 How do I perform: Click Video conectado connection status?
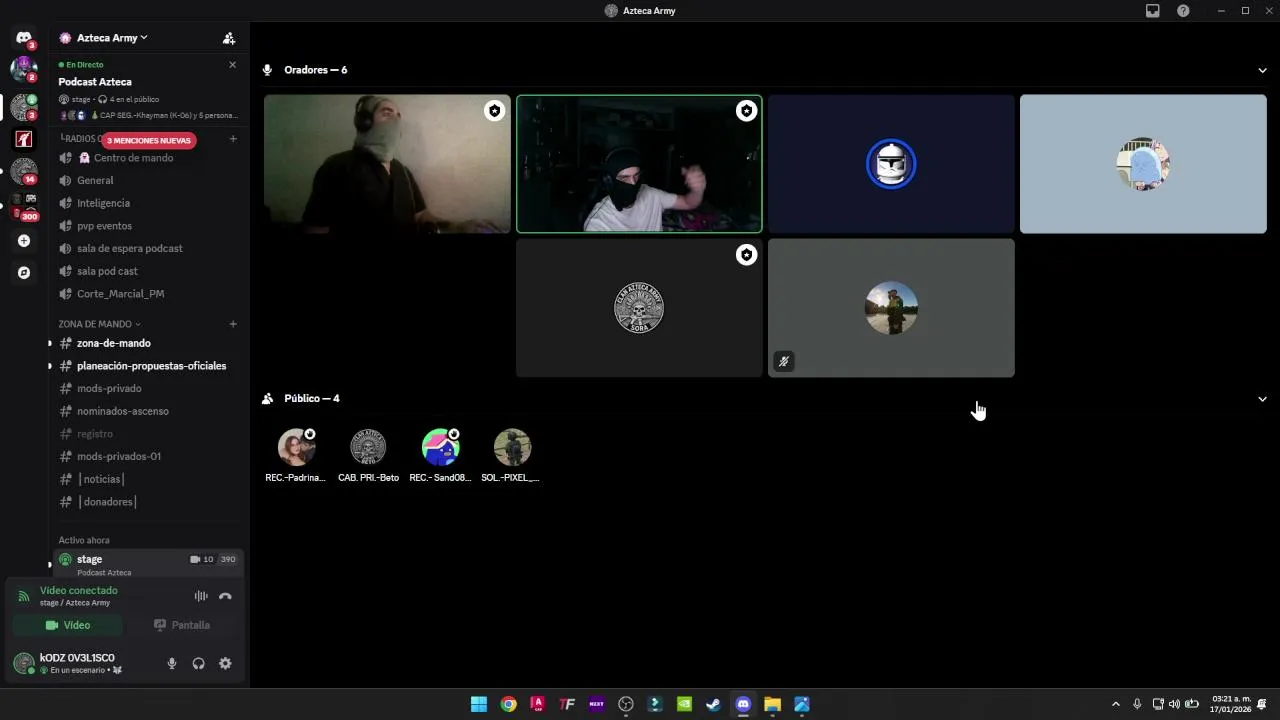(78, 590)
